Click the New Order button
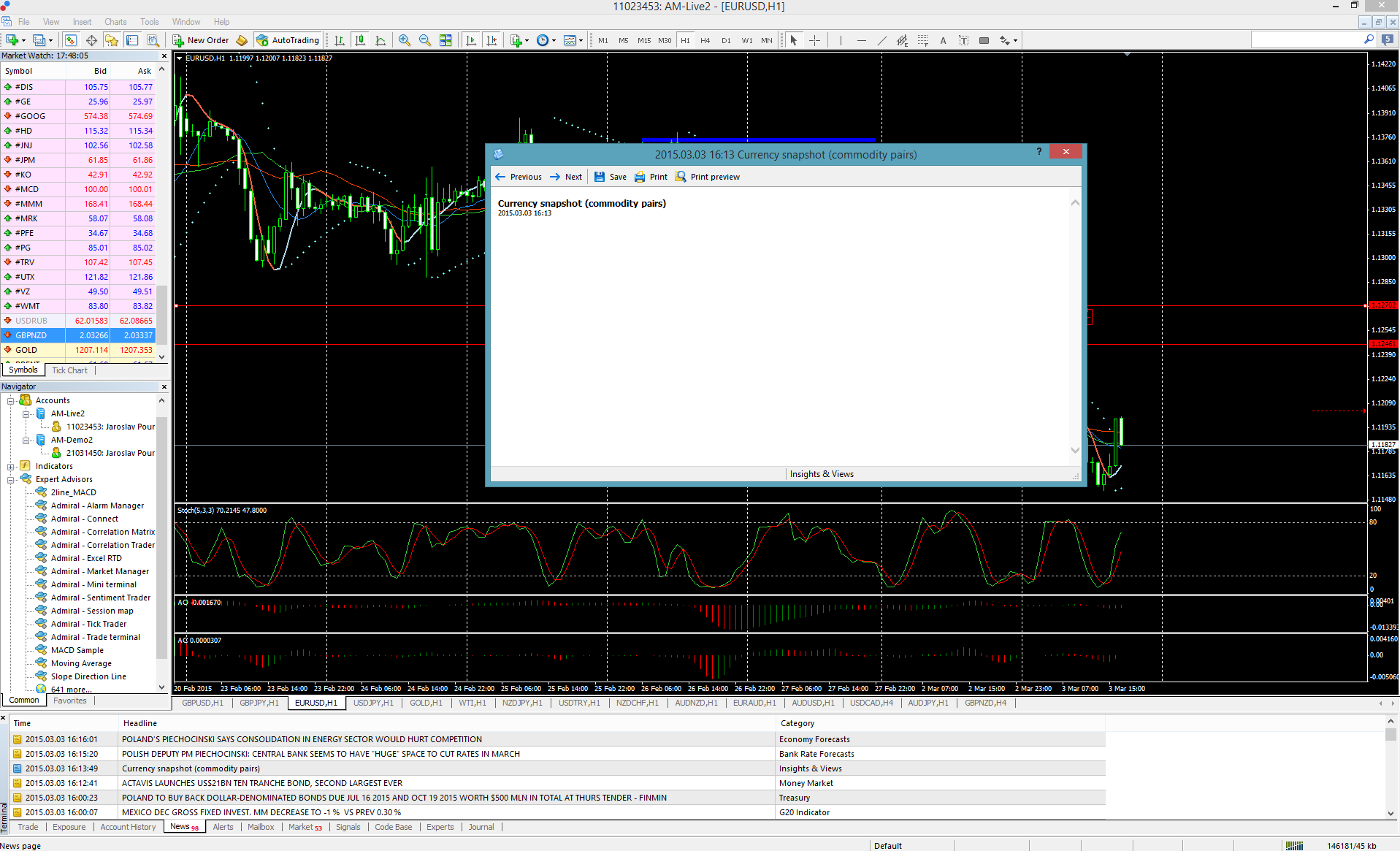The height and width of the screenshot is (851, 1400). 201,40
